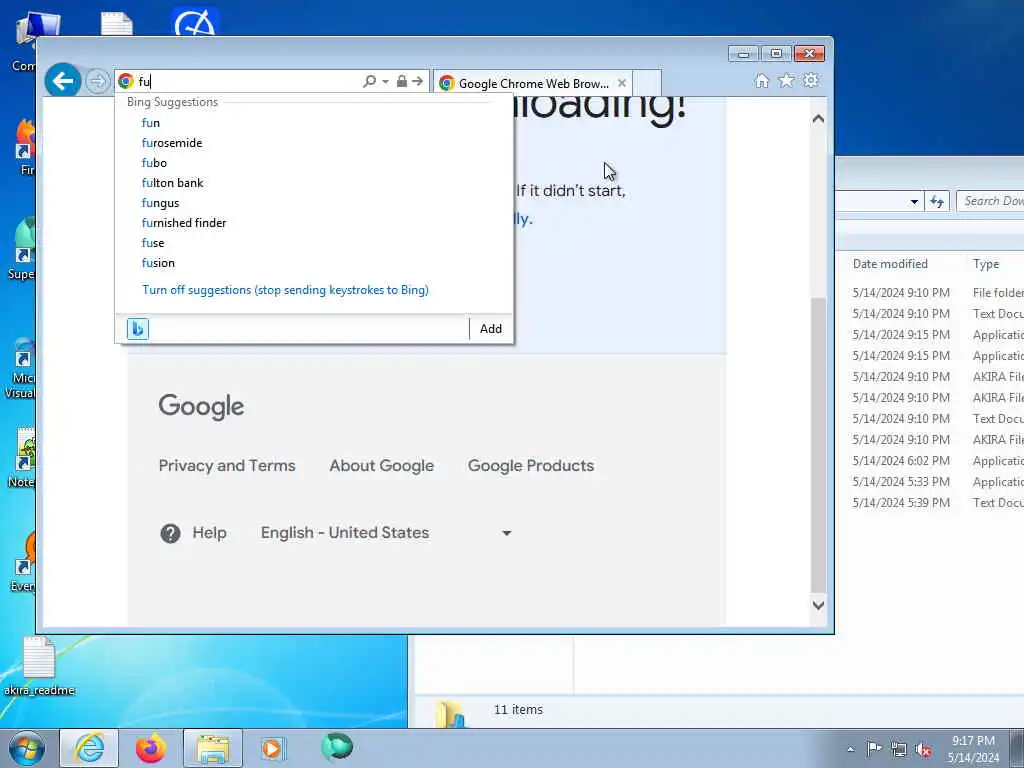This screenshot has width=1024, height=768.
Task: Pick the 'fusion' suggestion
Action: coord(158,263)
